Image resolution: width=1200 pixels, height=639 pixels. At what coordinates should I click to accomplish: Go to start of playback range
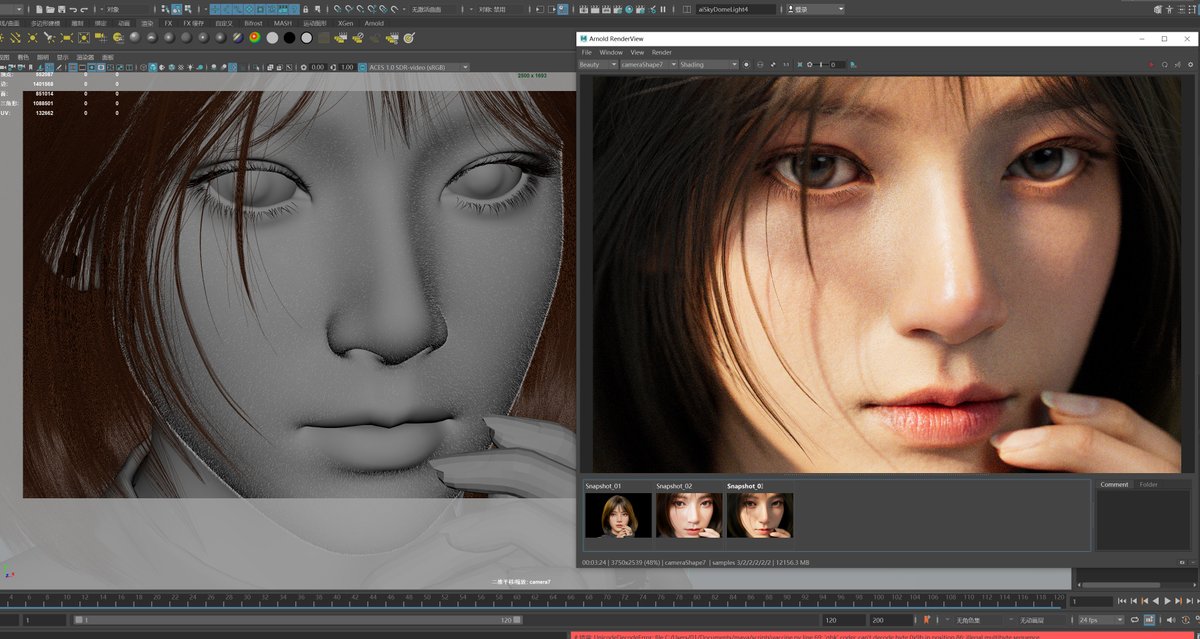click(1122, 601)
